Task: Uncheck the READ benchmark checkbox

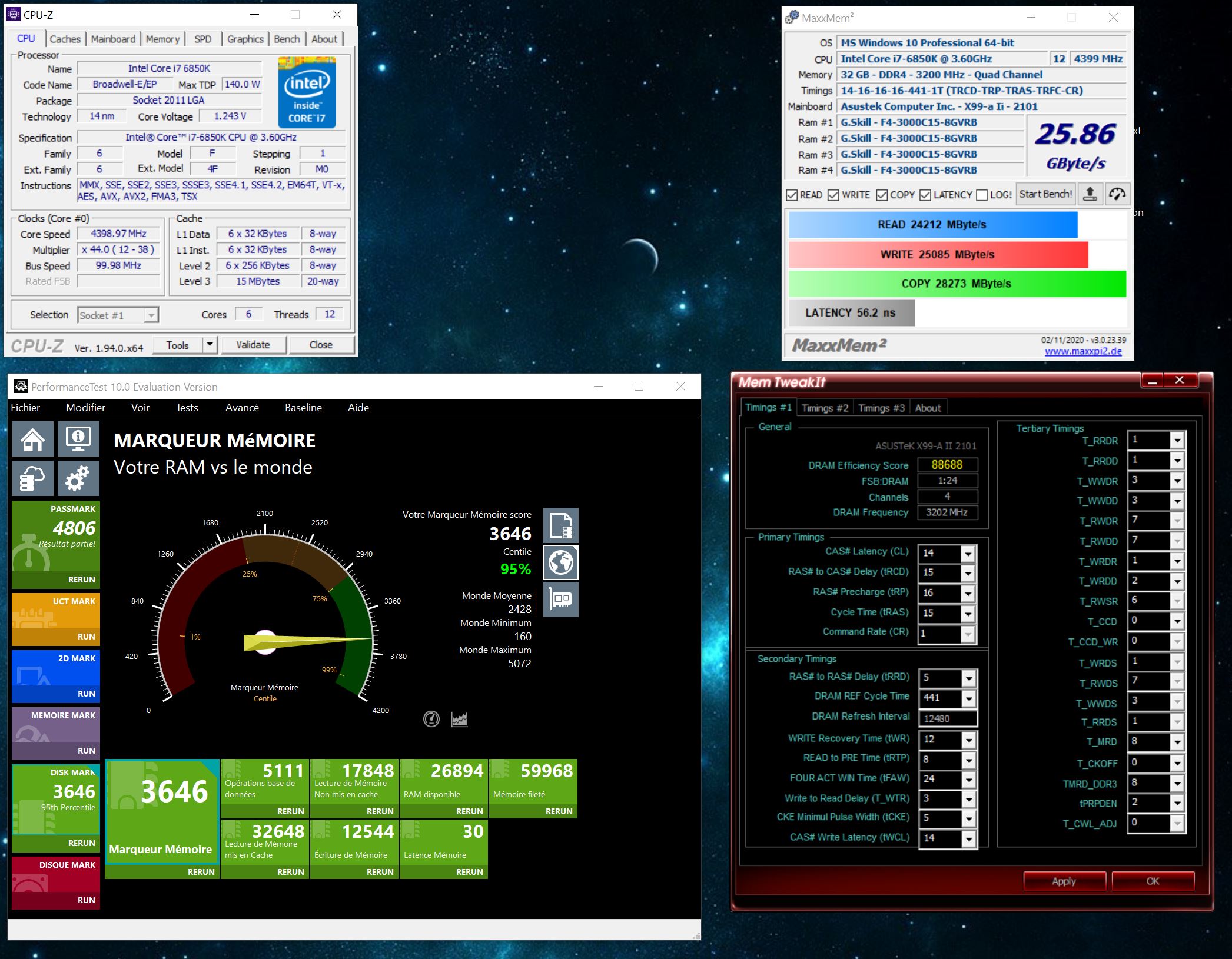Action: pos(792,195)
